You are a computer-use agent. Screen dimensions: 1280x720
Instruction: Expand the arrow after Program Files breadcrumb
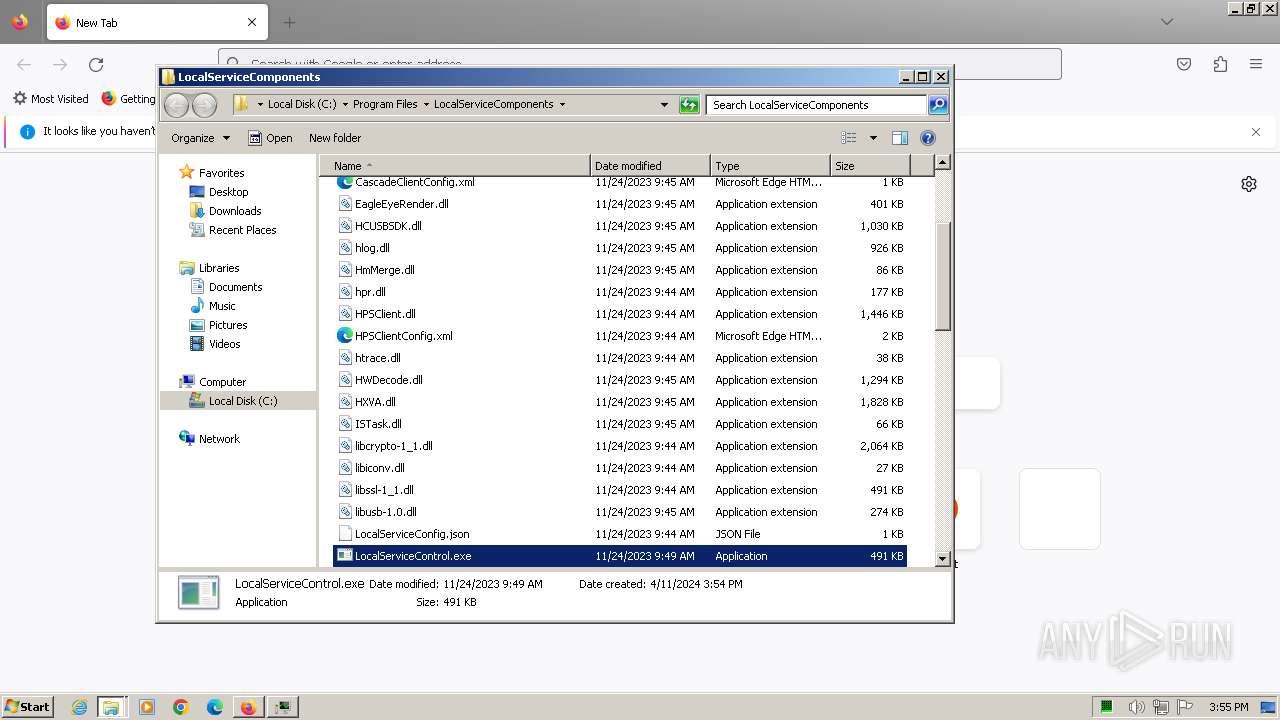[x=426, y=104]
